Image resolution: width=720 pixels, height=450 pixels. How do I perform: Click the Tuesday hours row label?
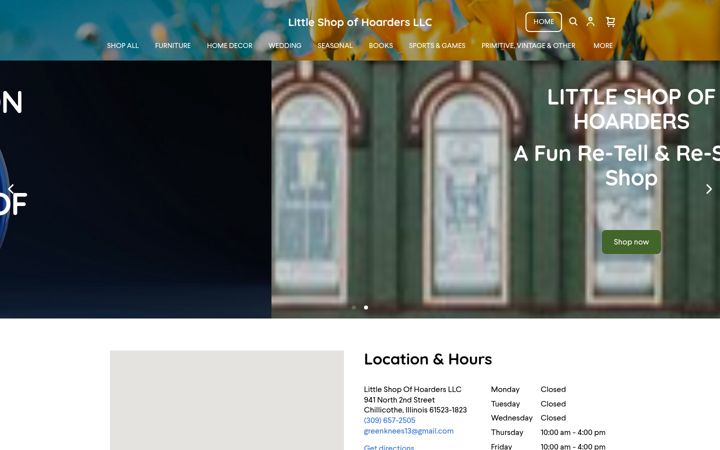pos(505,404)
